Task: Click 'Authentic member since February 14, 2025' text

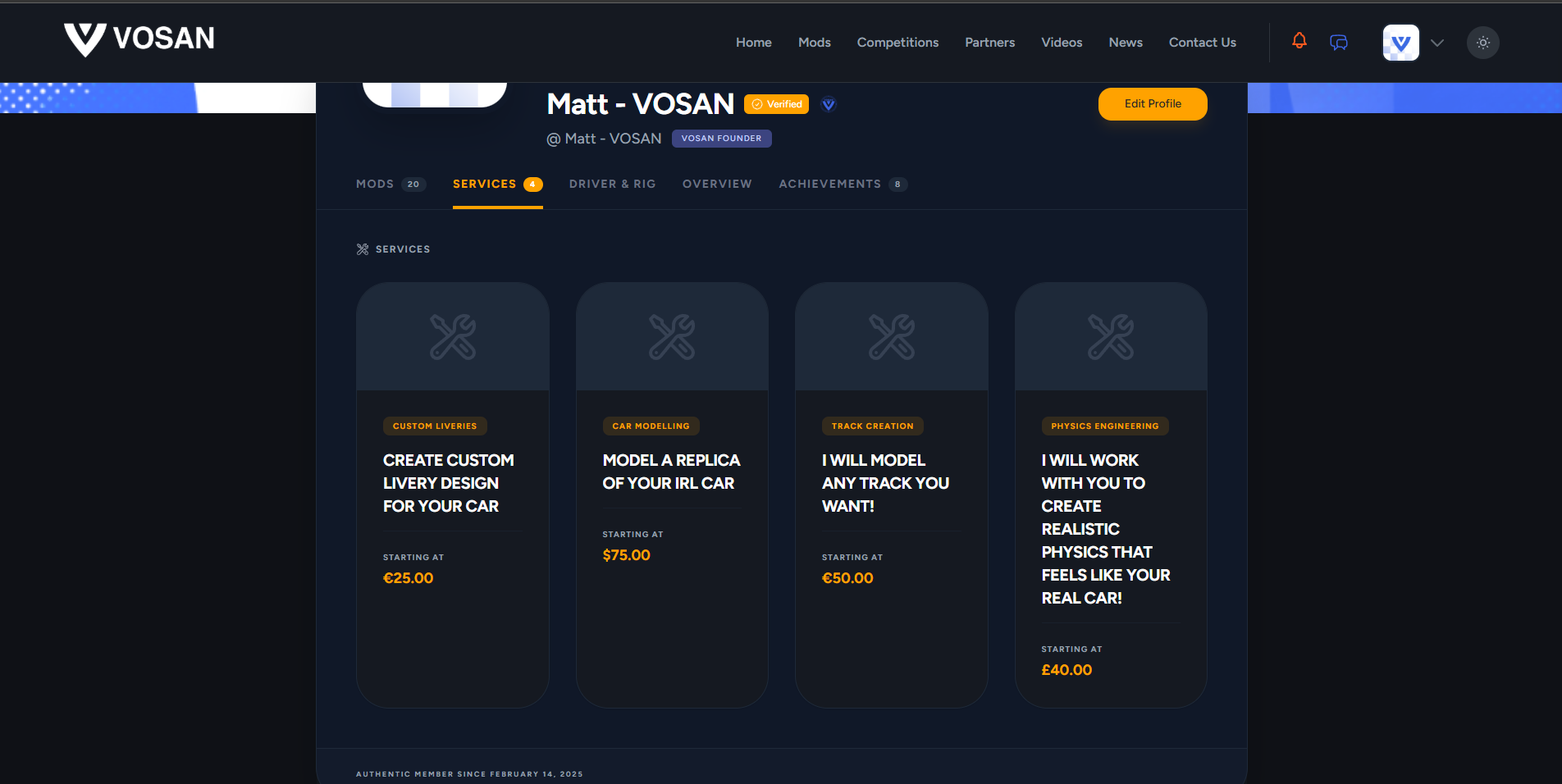Action: point(469,774)
